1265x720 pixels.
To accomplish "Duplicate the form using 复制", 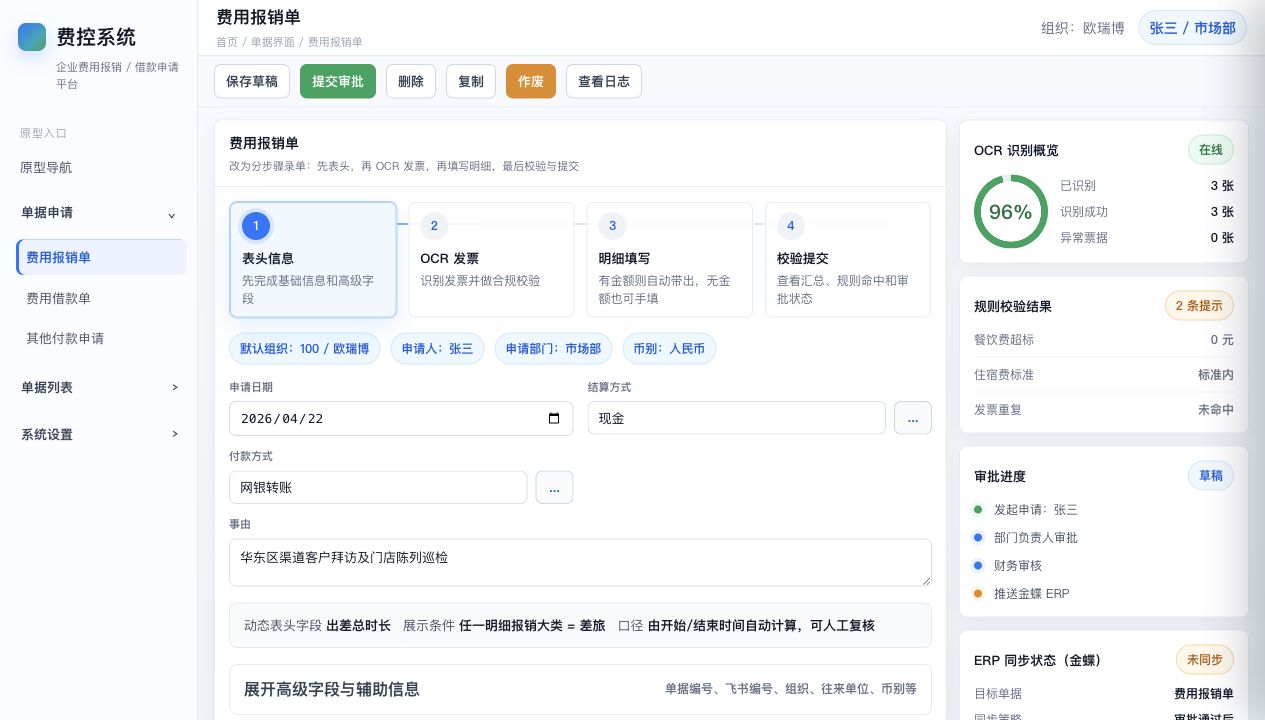I will tap(471, 81).
